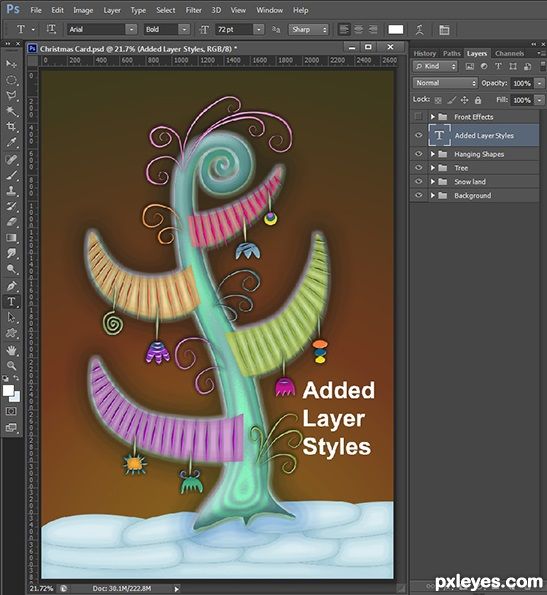Click the 72 pt font size field

[x=234, y=30]
